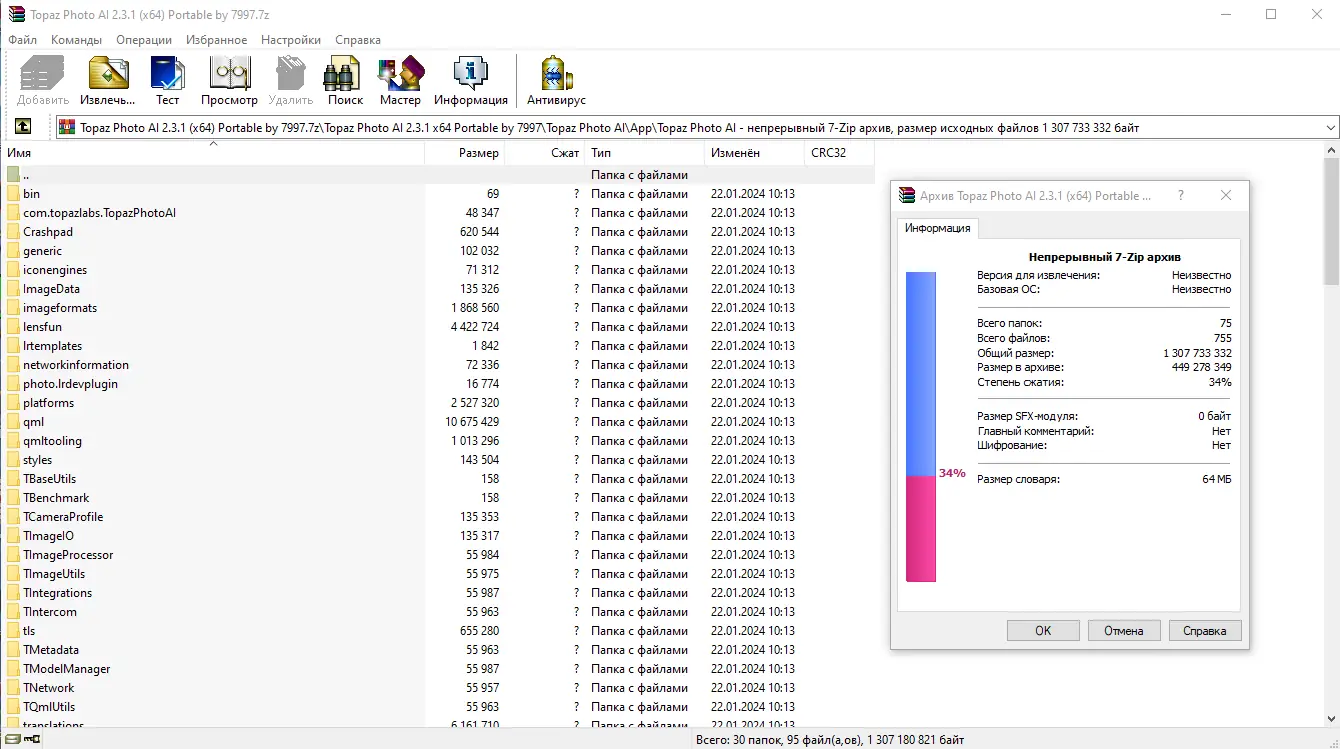
Task: Sort by the CRC32 column header
Action: point(840,153)
